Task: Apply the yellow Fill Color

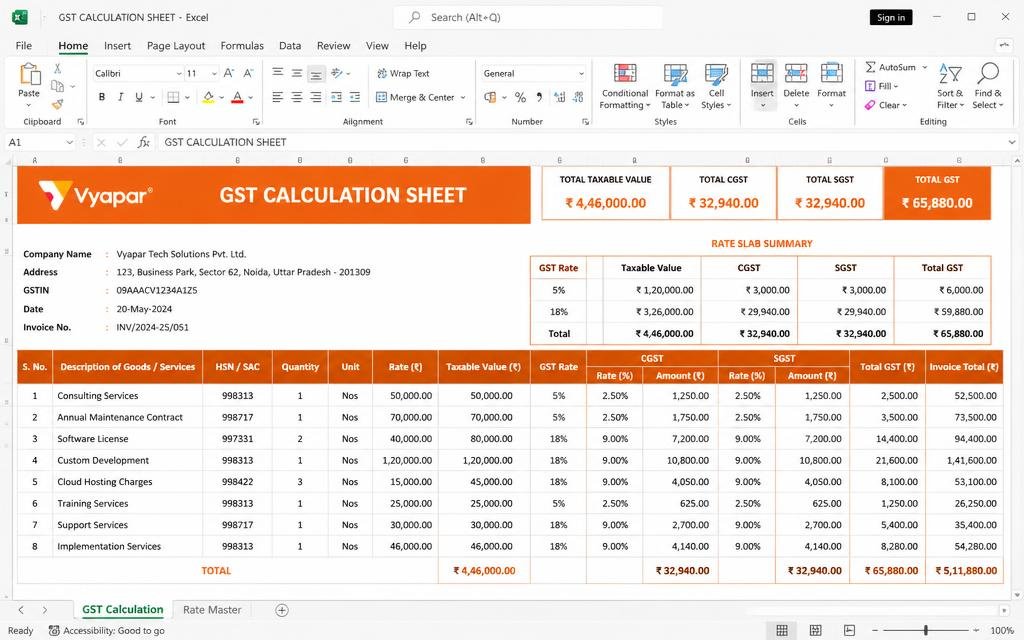Action: (x=208, y=97)
